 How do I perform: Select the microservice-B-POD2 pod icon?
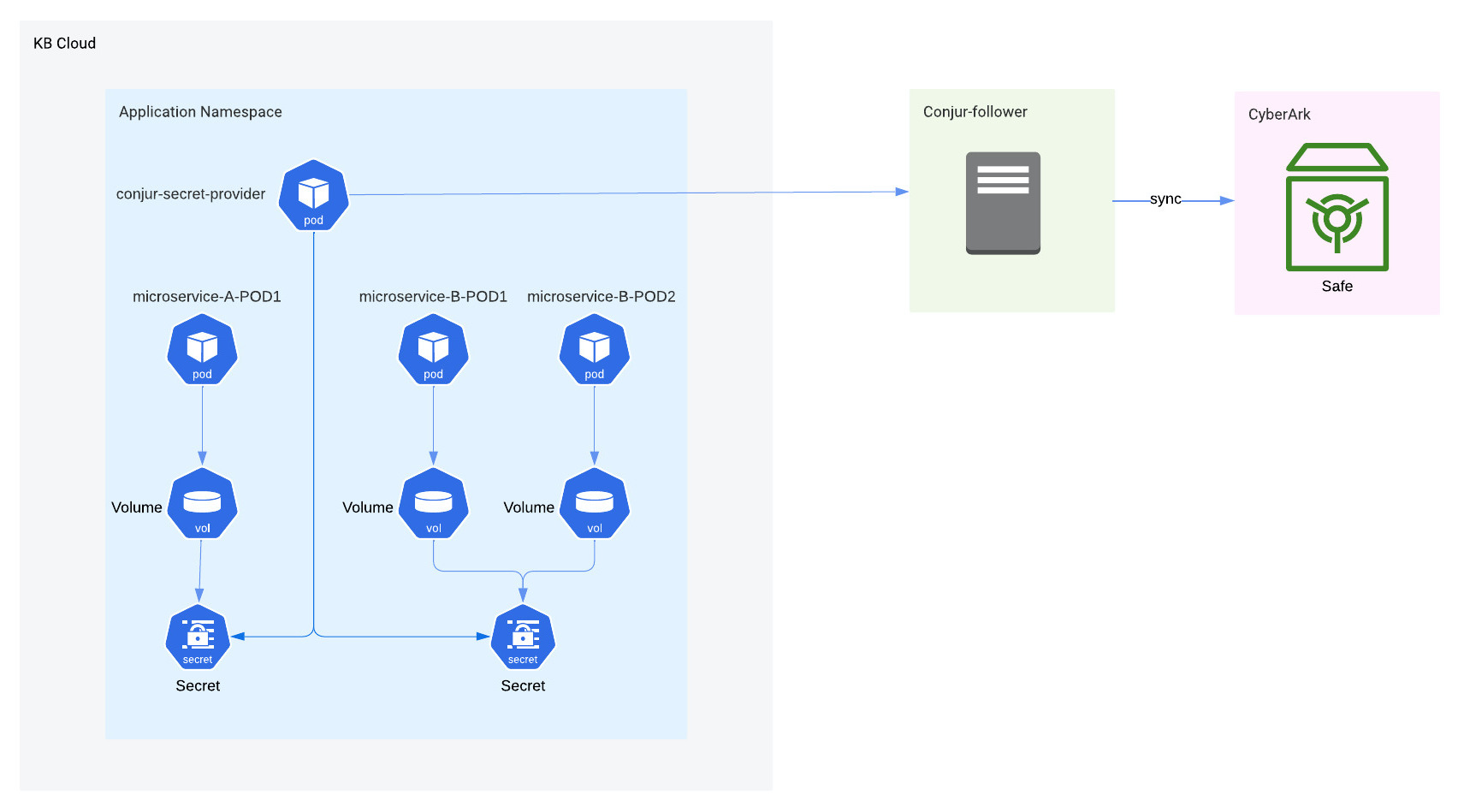(x=594, y=349)
